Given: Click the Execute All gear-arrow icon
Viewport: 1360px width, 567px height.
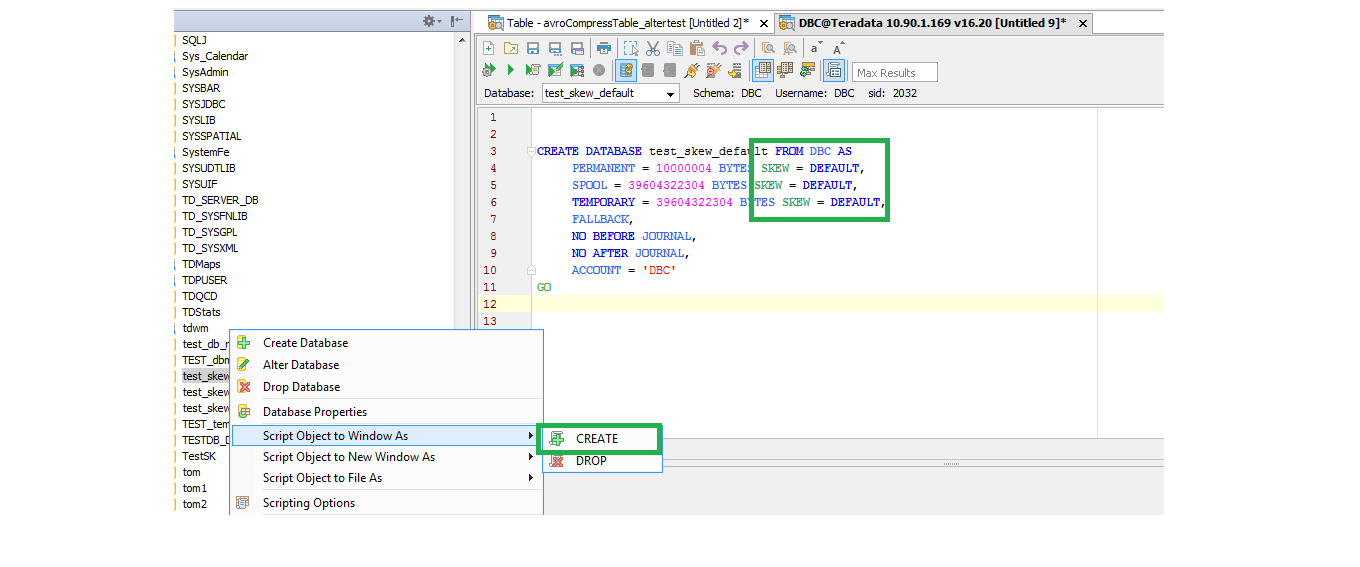Looking at the screenshot, I should click(488, 70).
